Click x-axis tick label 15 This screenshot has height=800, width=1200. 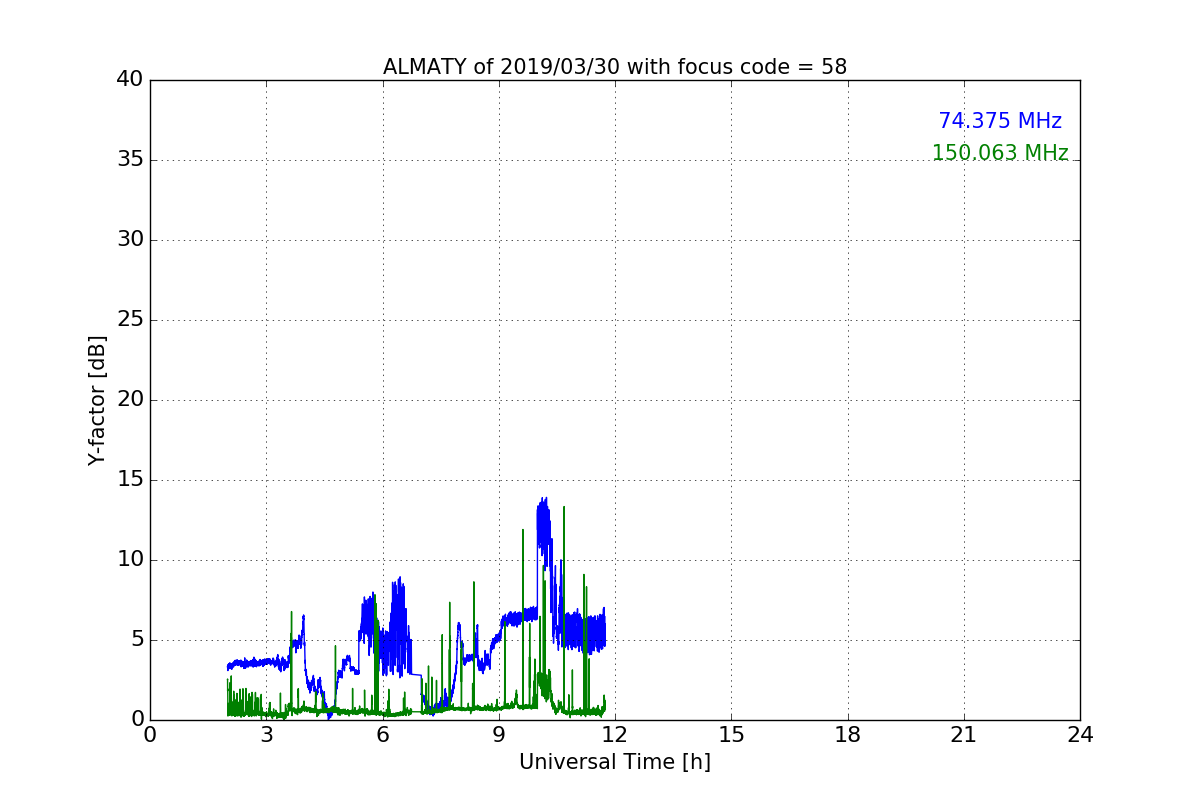731,735
